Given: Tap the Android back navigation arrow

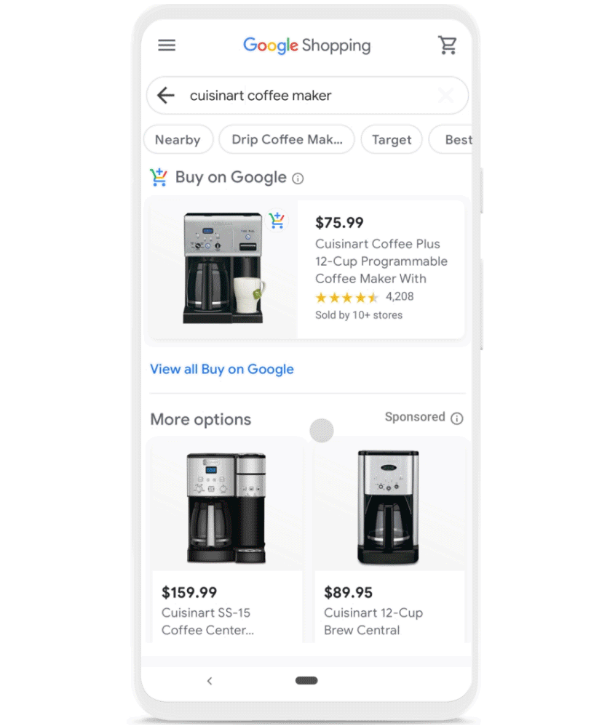Looking at the screenshot, I should click(x=209, y=681).
